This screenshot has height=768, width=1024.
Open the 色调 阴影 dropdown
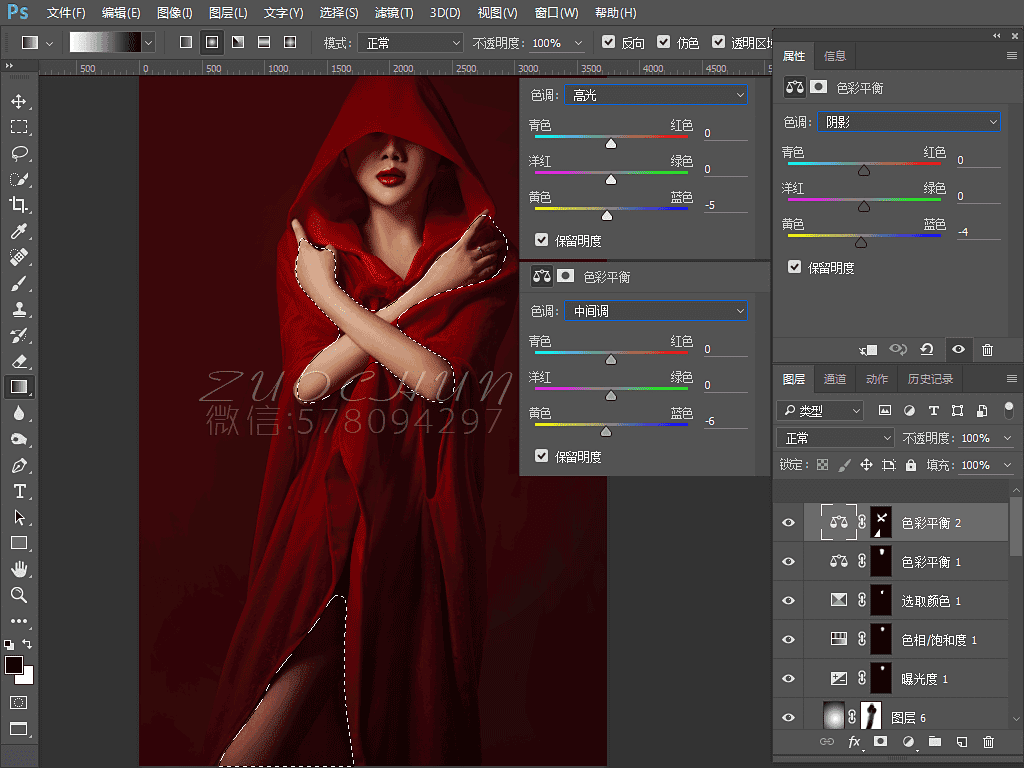[908, 122]
